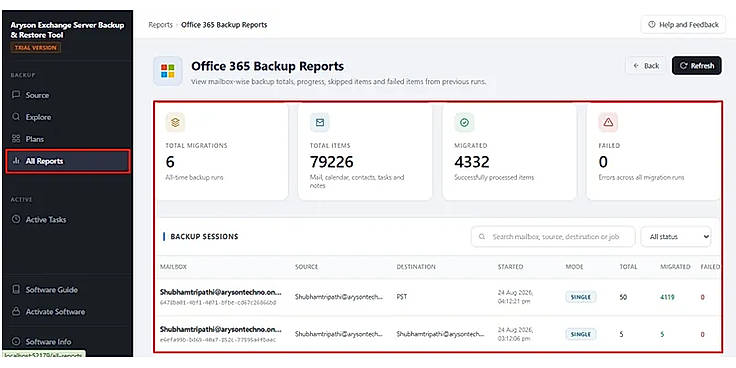The width and height of the screenshot is (736, 368).
Task: Click the MAILBOX column header
Action: (x=173, y=267)
